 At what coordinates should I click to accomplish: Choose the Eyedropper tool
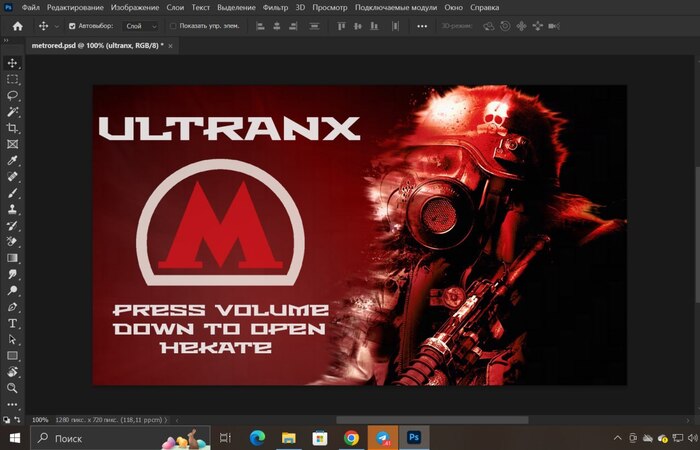tap(13, 160)
